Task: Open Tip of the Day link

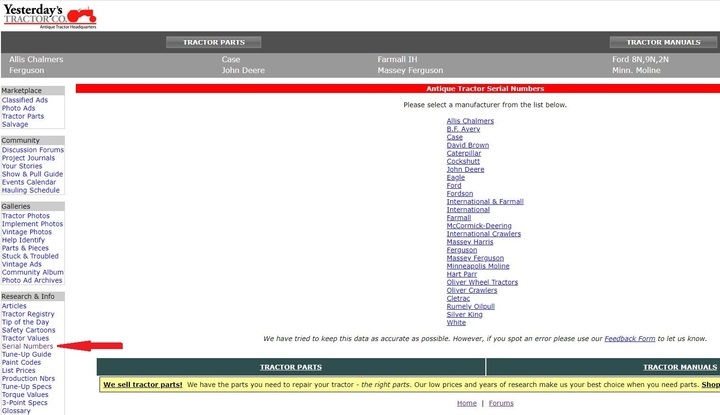Action: tap(25, 322)
